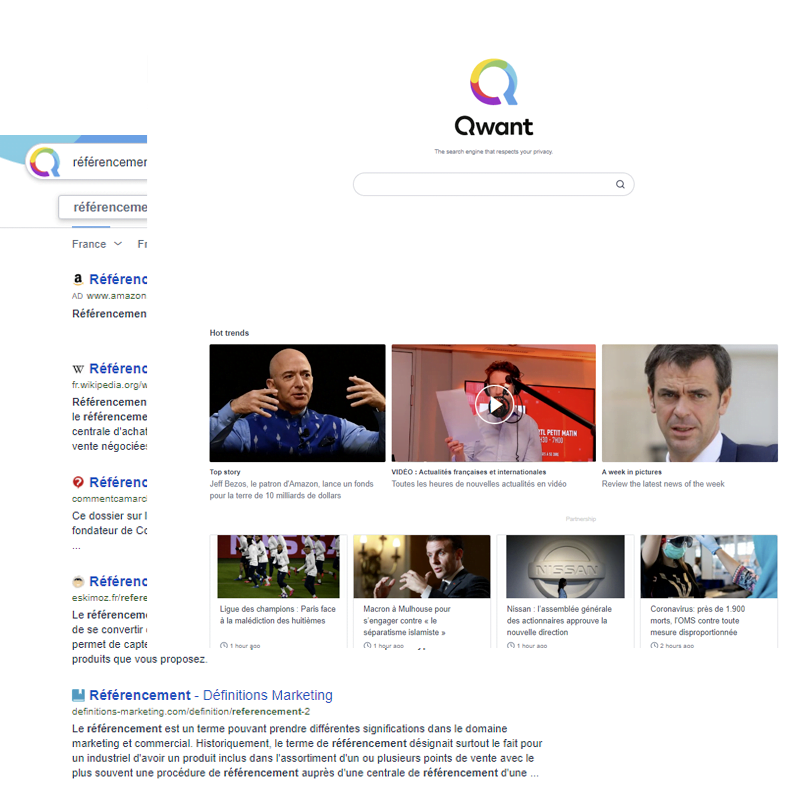
Task: Open Review the latest news of the week
Action: click(663, 484)
